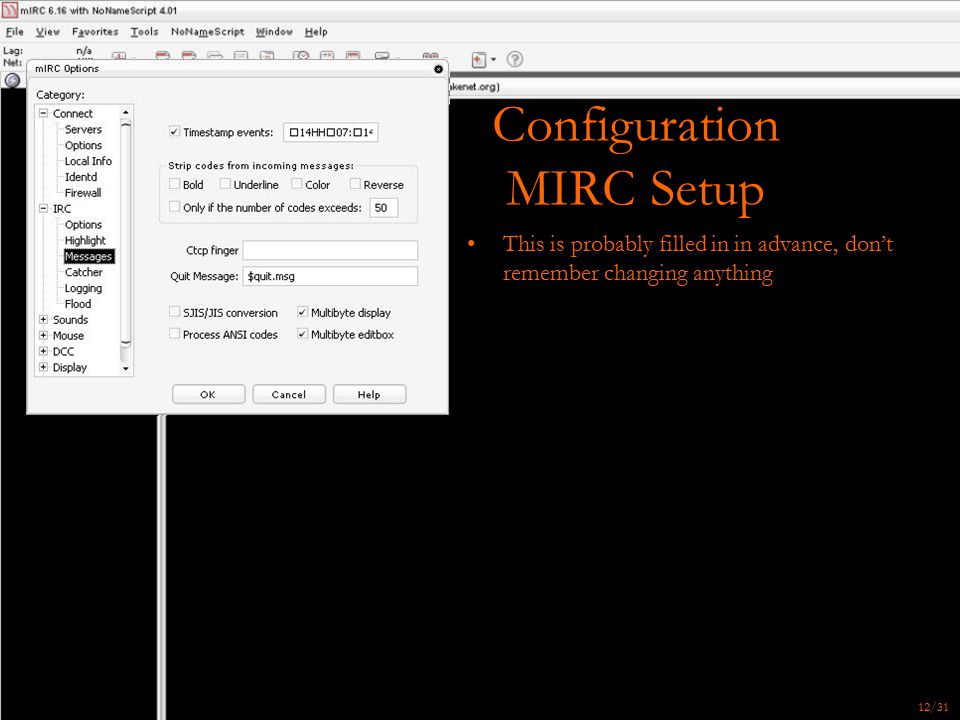The height and width of the screenshot is (720, 960).
Task: Enable the Bold strip code checkbox
Action: (174, 184)
